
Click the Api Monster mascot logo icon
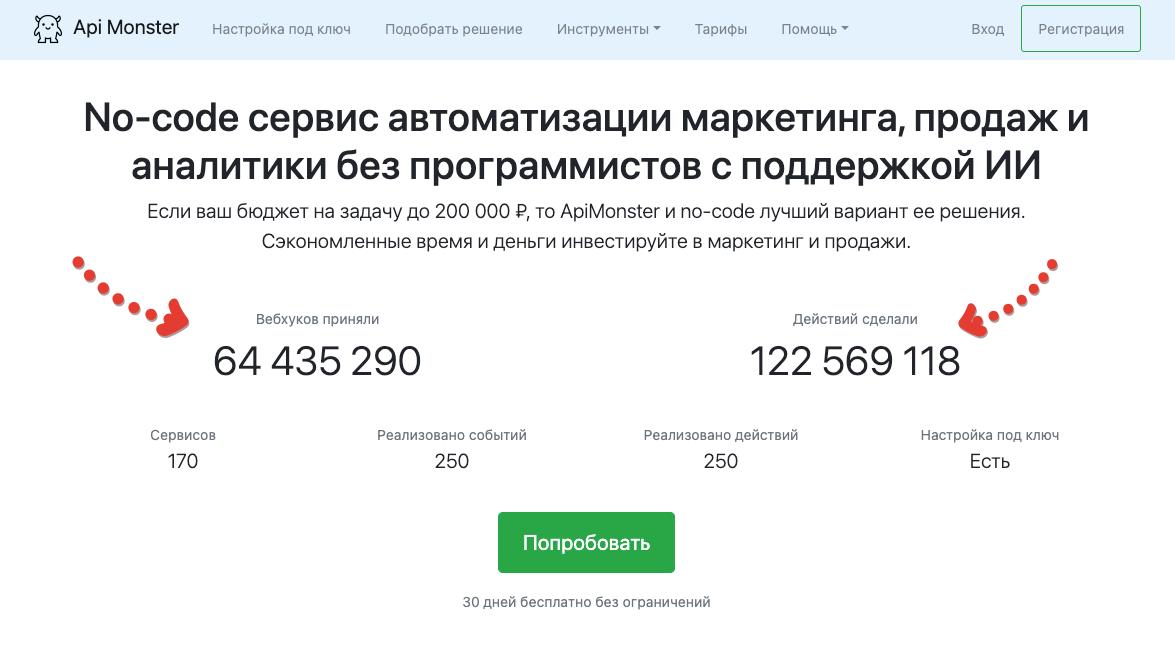(48, 28)
